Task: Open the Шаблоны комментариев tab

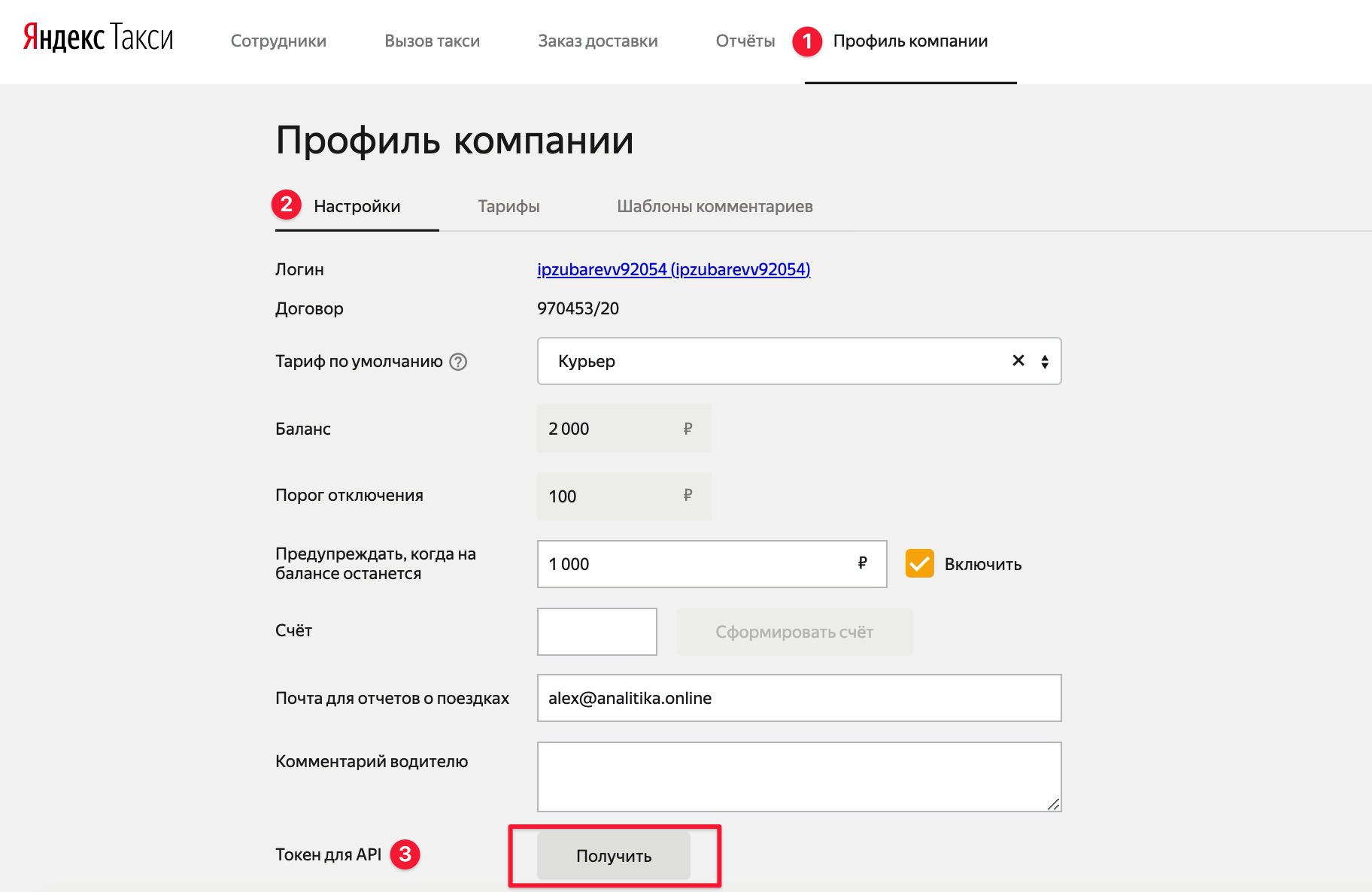Action: [x=715, y=206]
